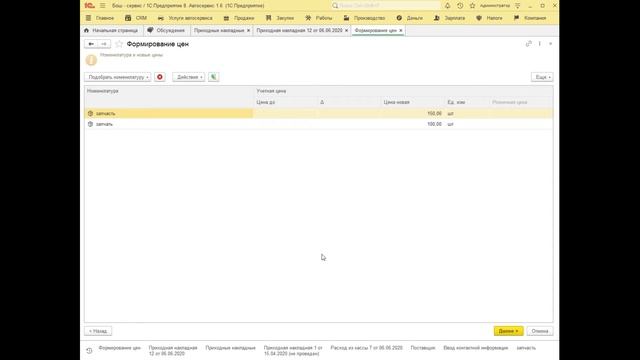This screenshot has width=640, height=360.
Task: Click the 100,00 price in second row
Action: pyautogui.click(x=434, y=124)
